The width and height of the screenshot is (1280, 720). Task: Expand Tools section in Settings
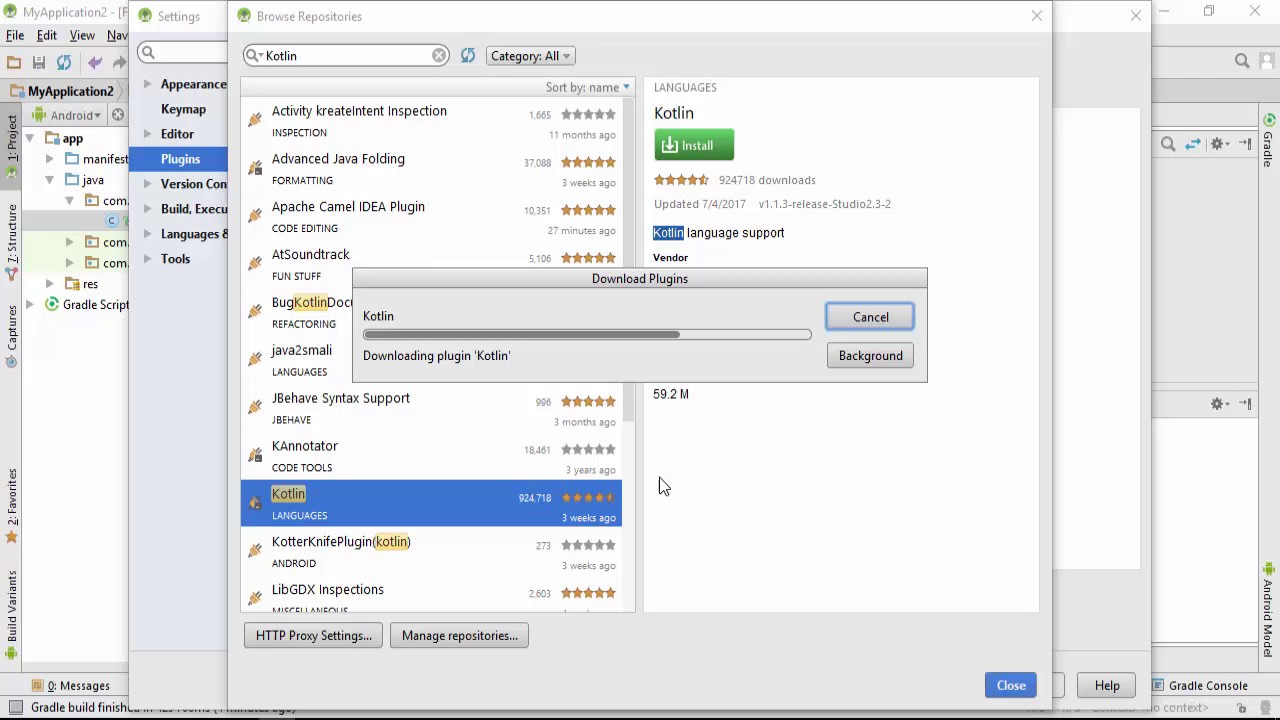[147, 259]
